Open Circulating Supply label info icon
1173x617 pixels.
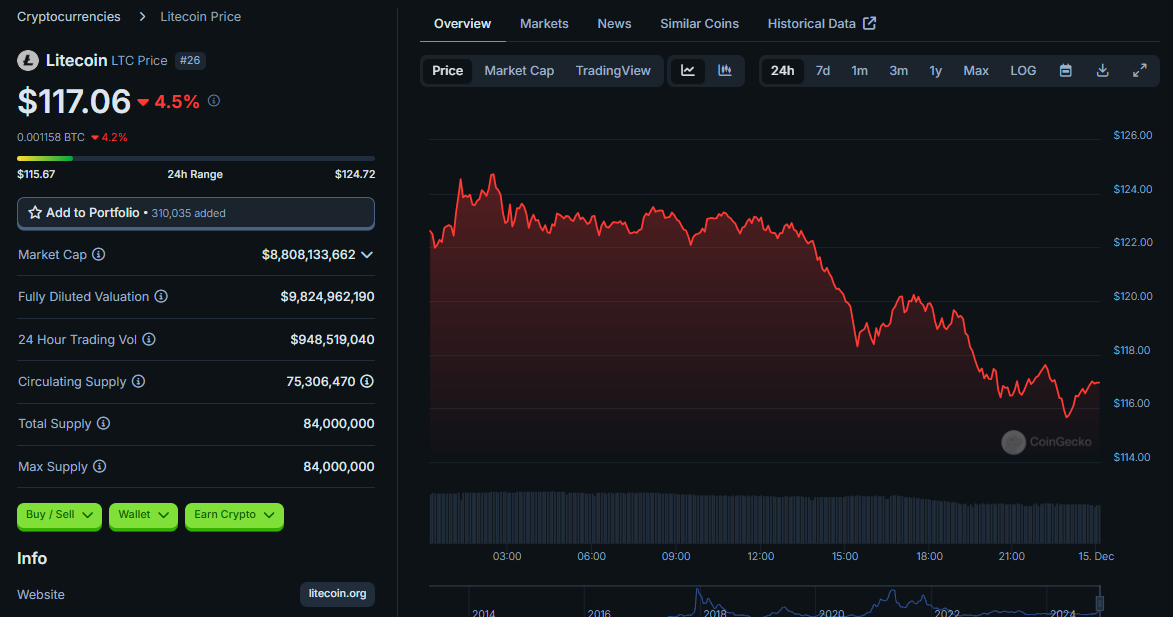[x=138, y=381]
